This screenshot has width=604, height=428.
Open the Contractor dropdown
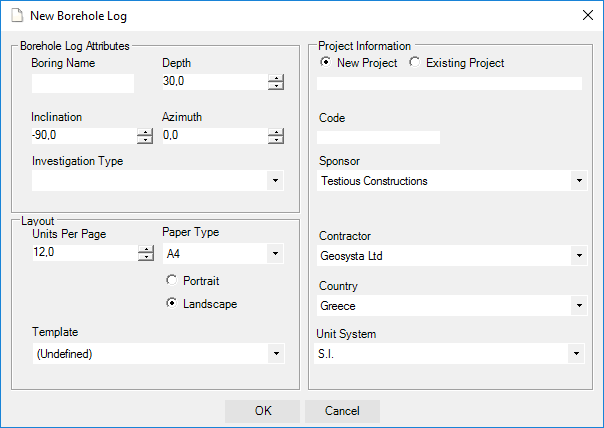click(578, 256)
